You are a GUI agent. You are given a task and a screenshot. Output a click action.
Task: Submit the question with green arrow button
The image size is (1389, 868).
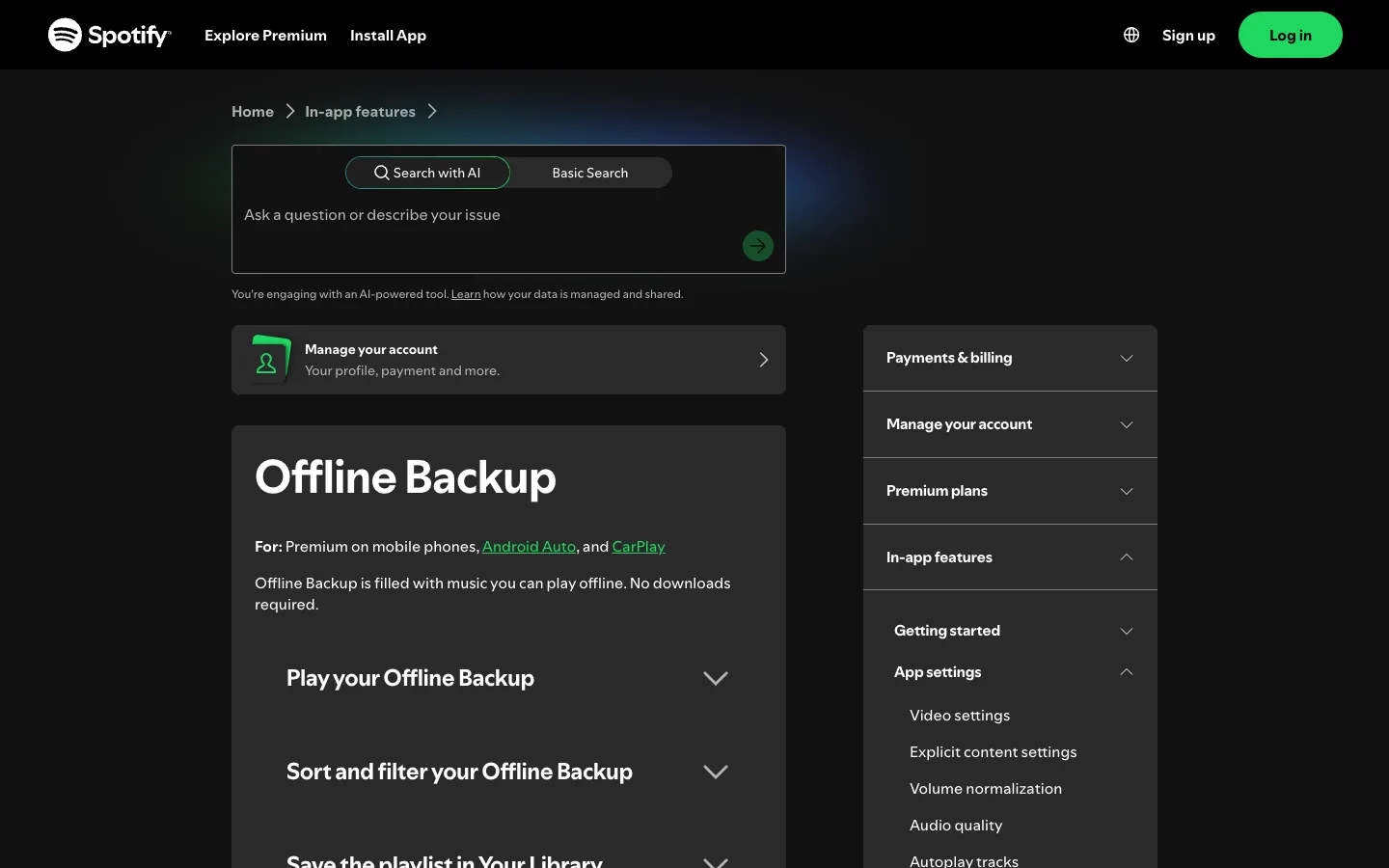[758, 246]
